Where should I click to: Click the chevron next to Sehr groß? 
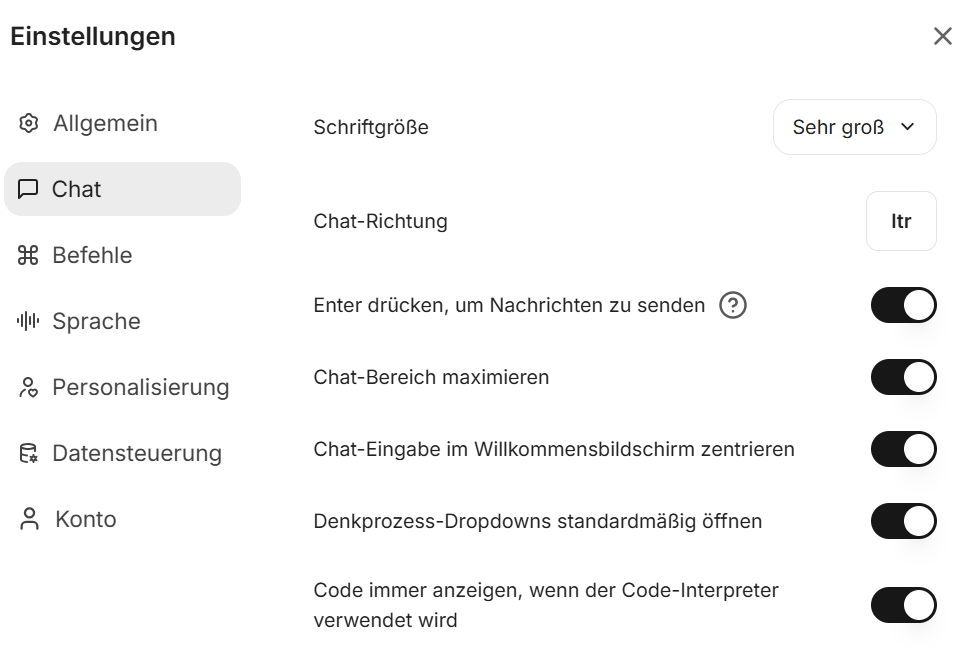908,128
